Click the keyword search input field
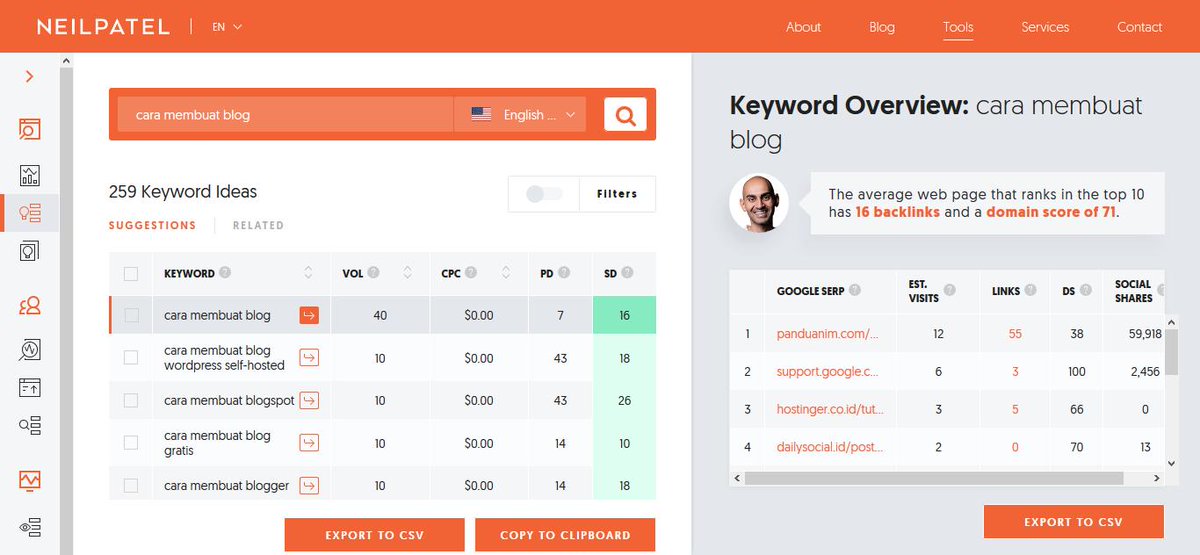 click(x=285, y=115)
